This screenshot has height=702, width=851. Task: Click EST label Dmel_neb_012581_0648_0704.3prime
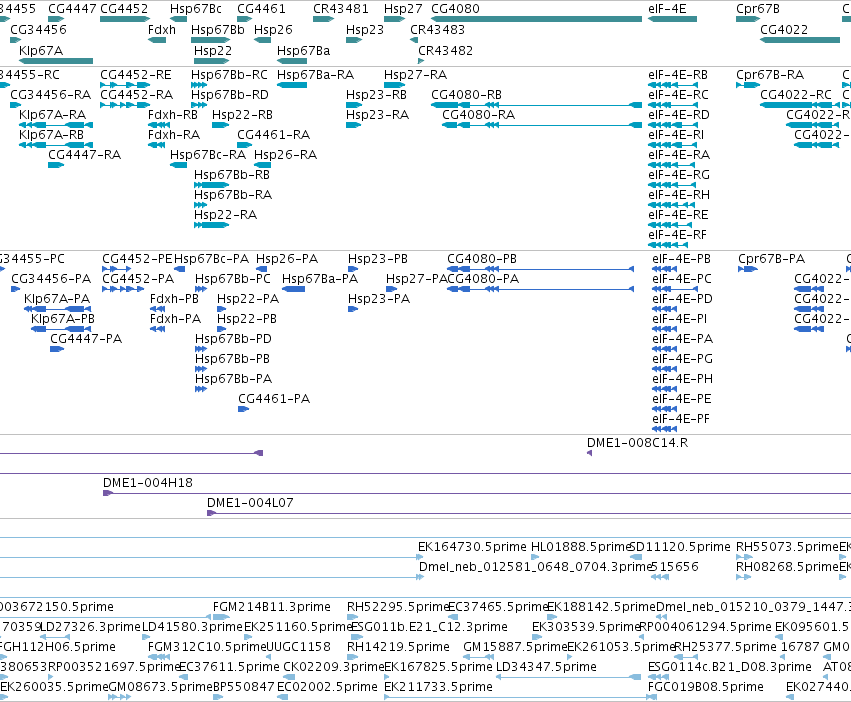coord(535,567)
